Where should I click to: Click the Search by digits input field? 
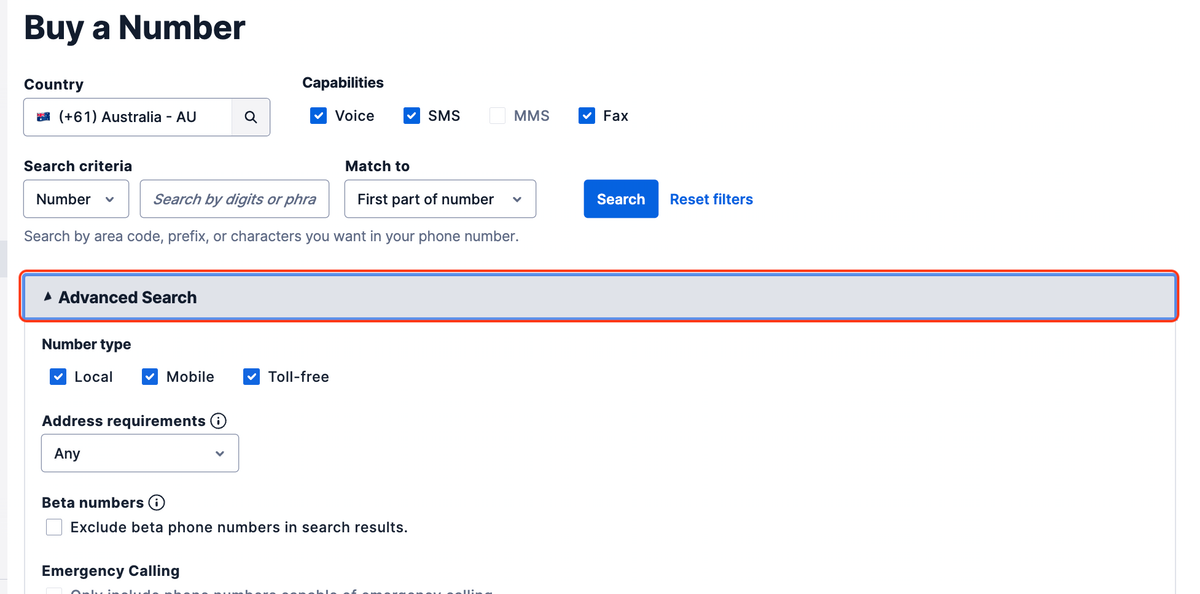(x=234, y=199)
